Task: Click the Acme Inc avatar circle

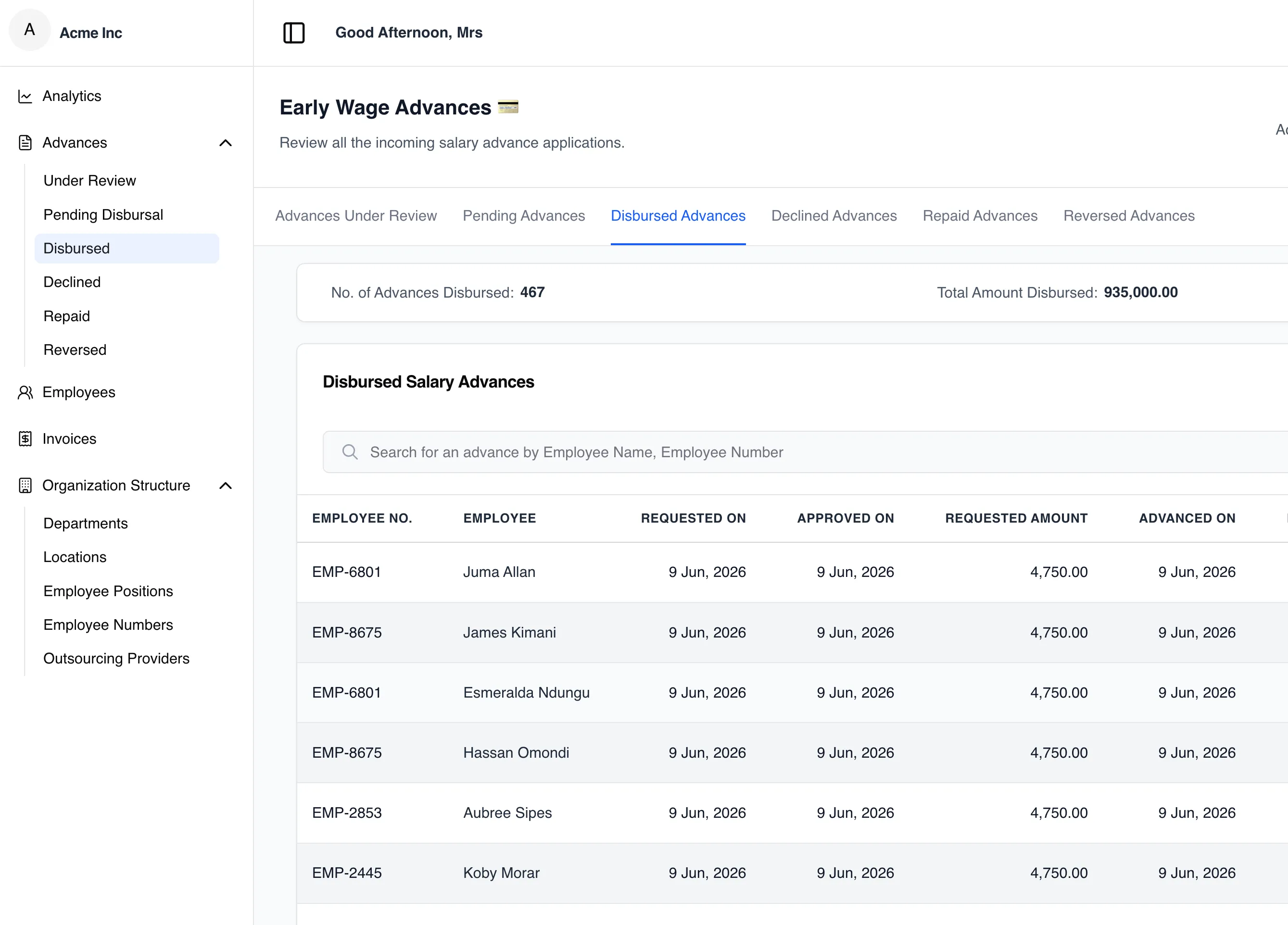Action: click(29, 30)
